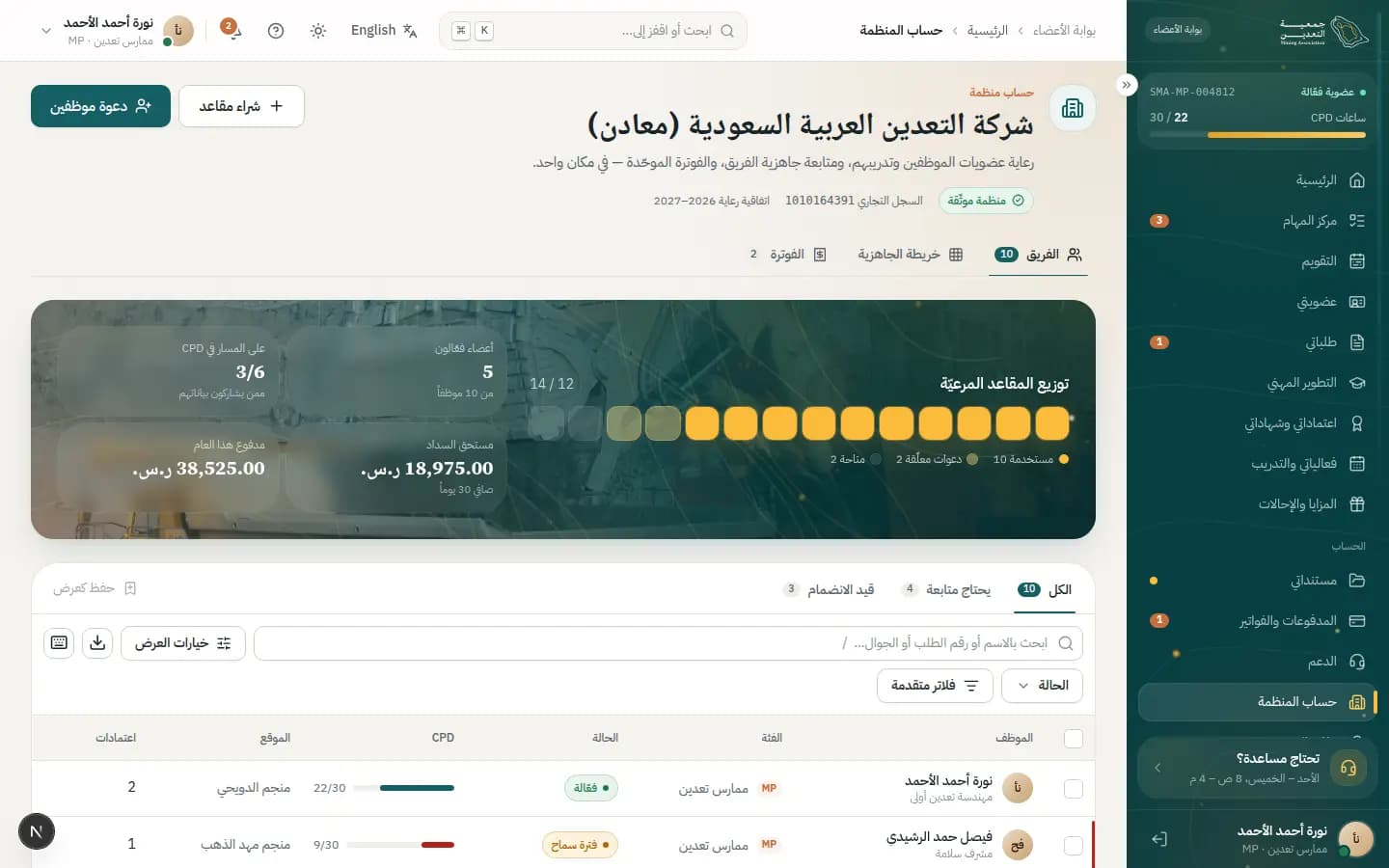
Task: Click the round N button at bottom left
Action: point(37,831)
